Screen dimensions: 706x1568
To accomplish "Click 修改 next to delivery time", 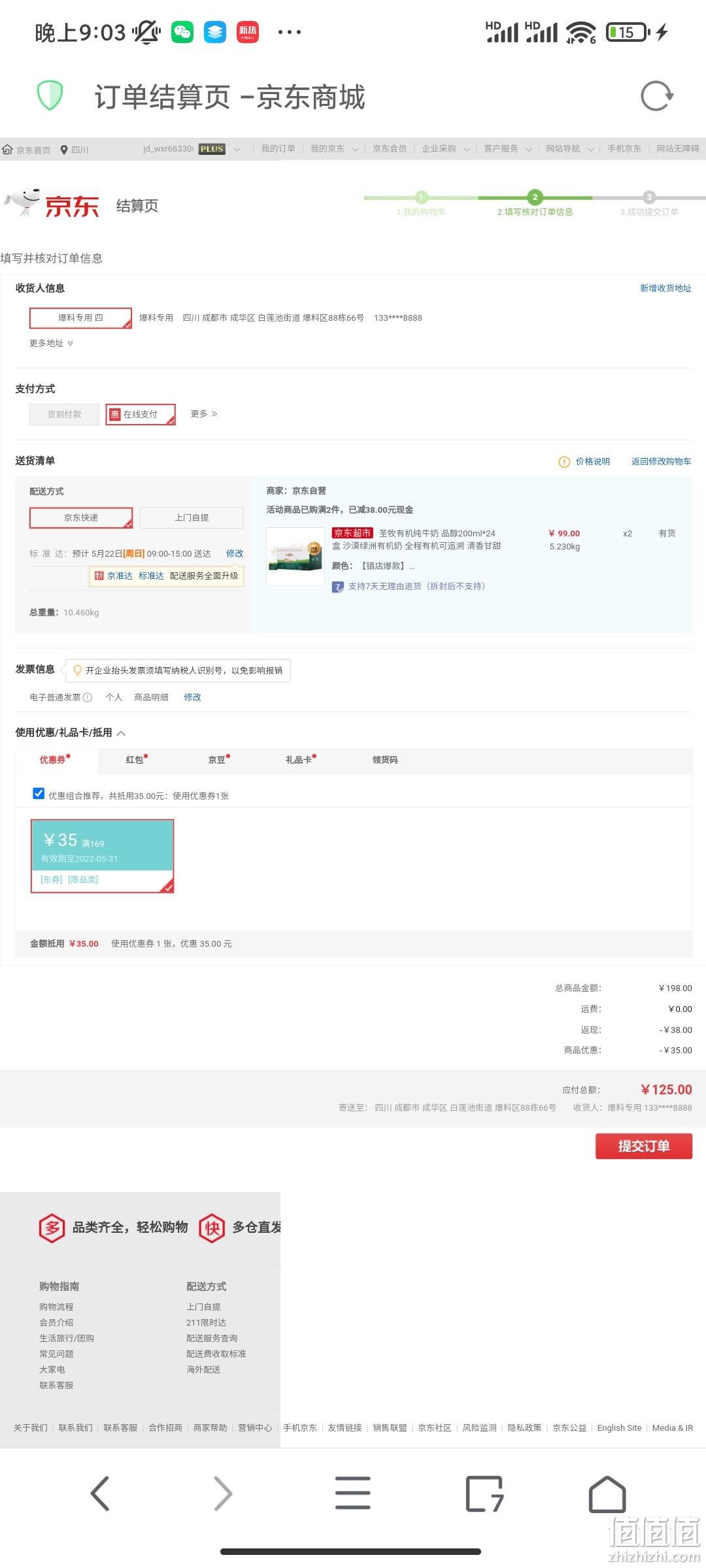I will click(x=235, y=553).
